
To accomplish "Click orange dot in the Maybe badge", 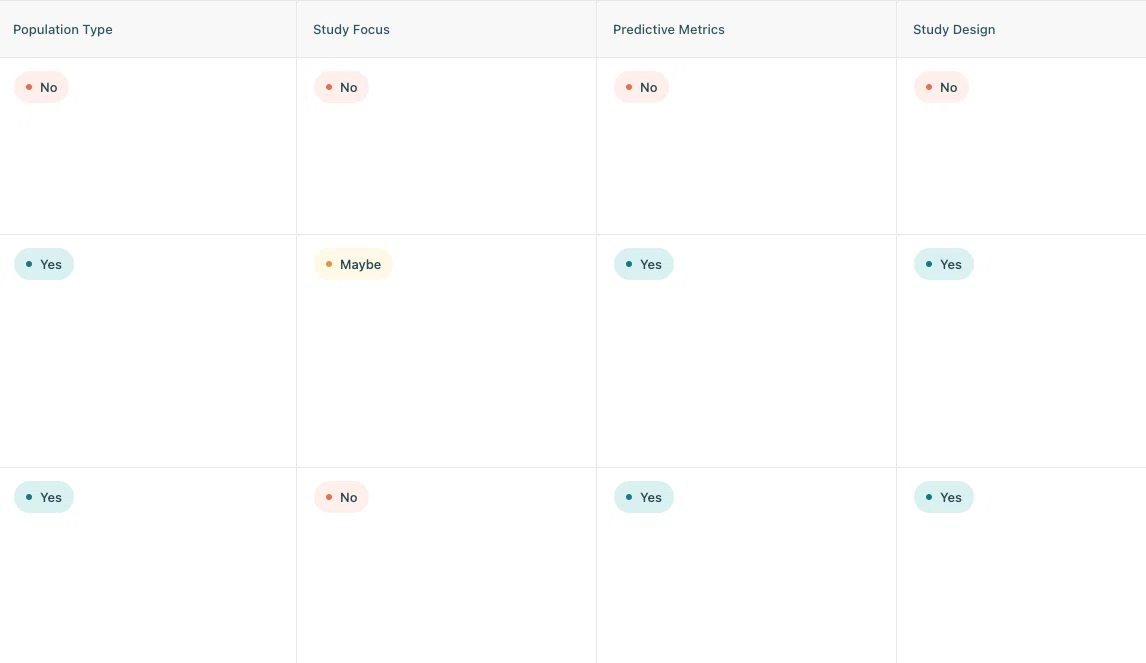I will pos(329,264).
